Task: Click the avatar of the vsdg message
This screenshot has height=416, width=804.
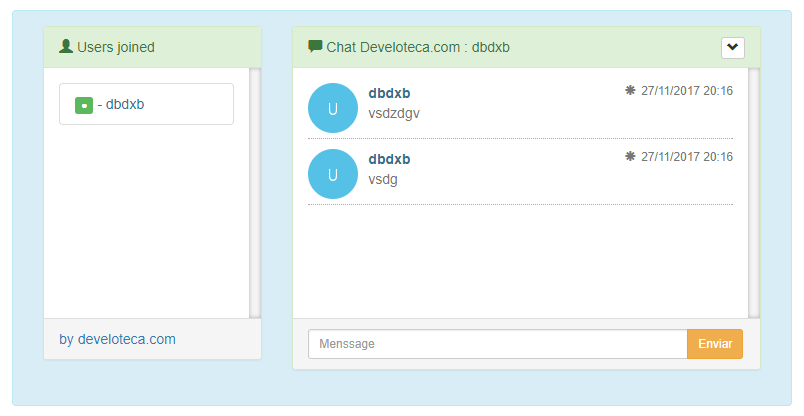Action: click(333, 174)
